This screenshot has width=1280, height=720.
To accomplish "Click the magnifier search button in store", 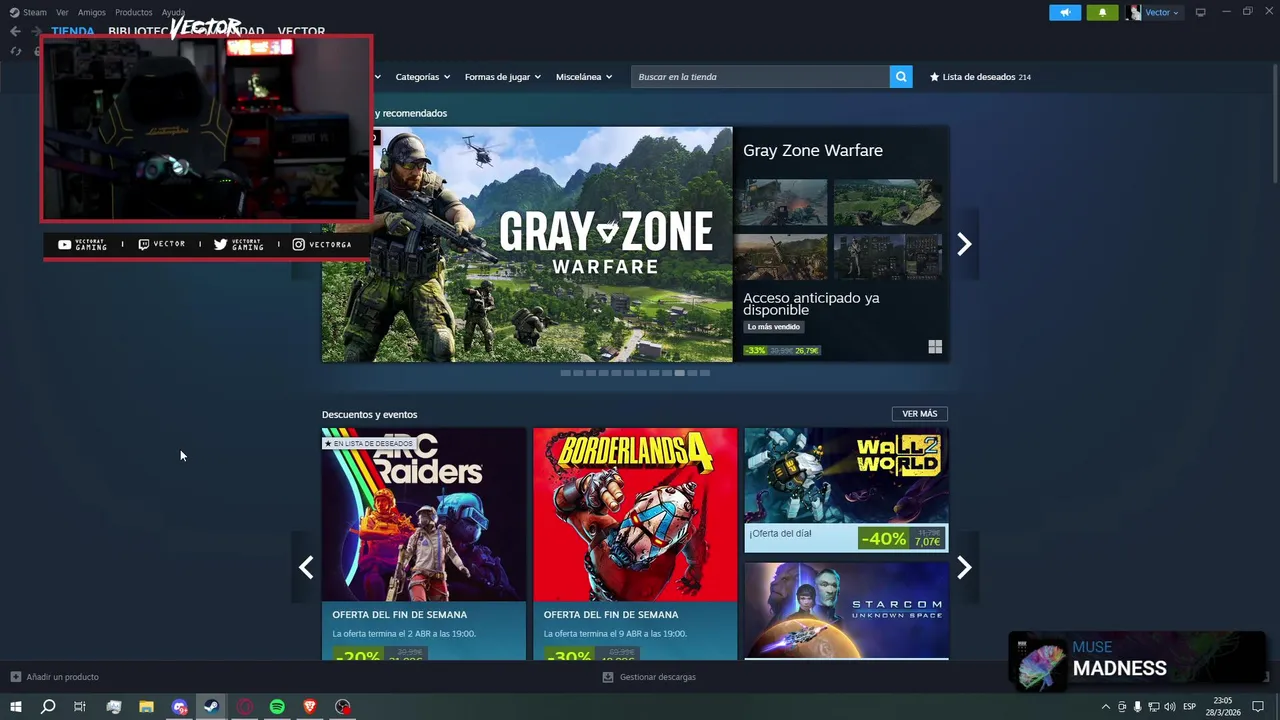I will tap(901, 77).
